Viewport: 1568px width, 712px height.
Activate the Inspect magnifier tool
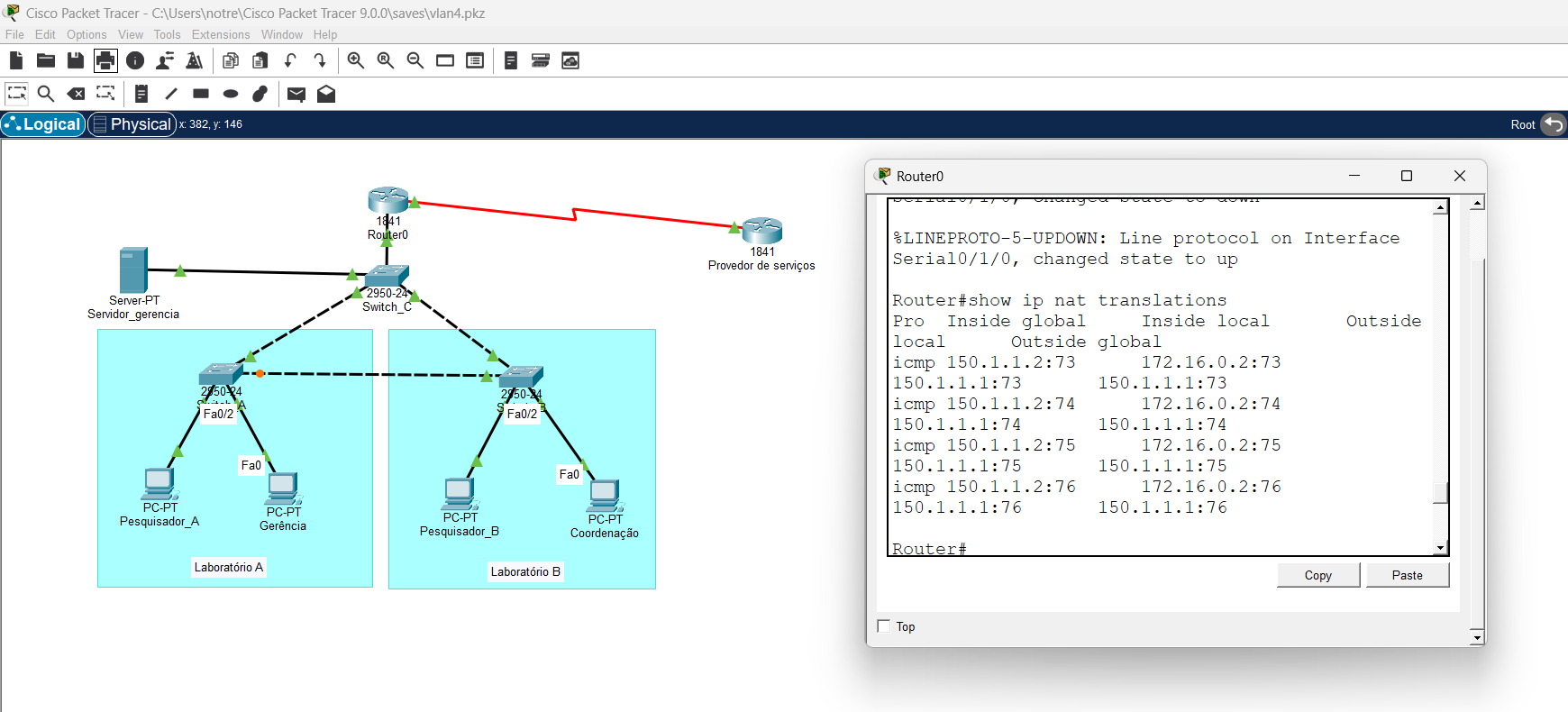[x=46, y=93]
